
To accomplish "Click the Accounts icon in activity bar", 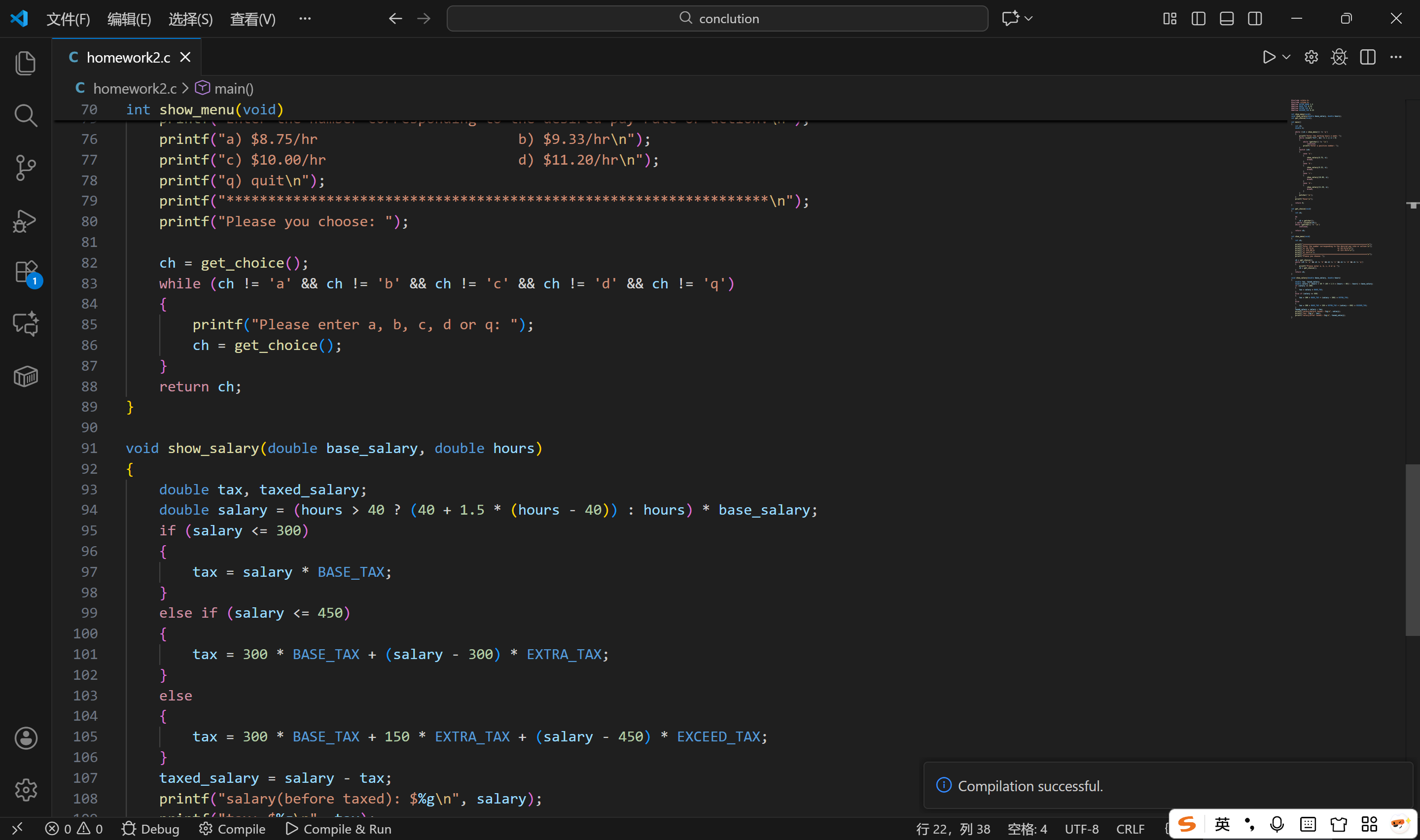I will tap(26, 738).
